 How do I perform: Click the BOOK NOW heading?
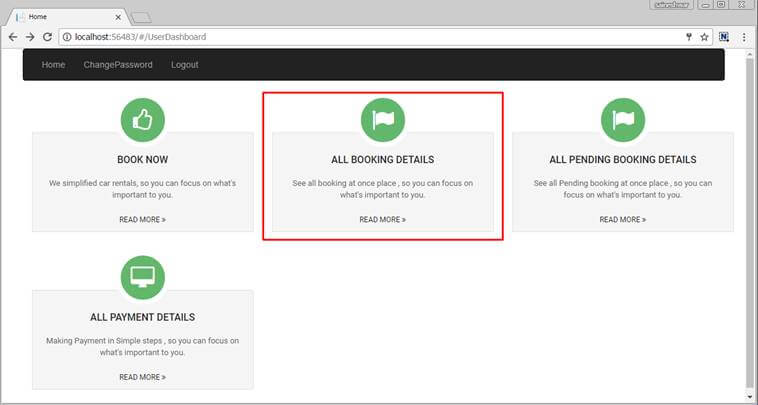(x=143, y=159)
